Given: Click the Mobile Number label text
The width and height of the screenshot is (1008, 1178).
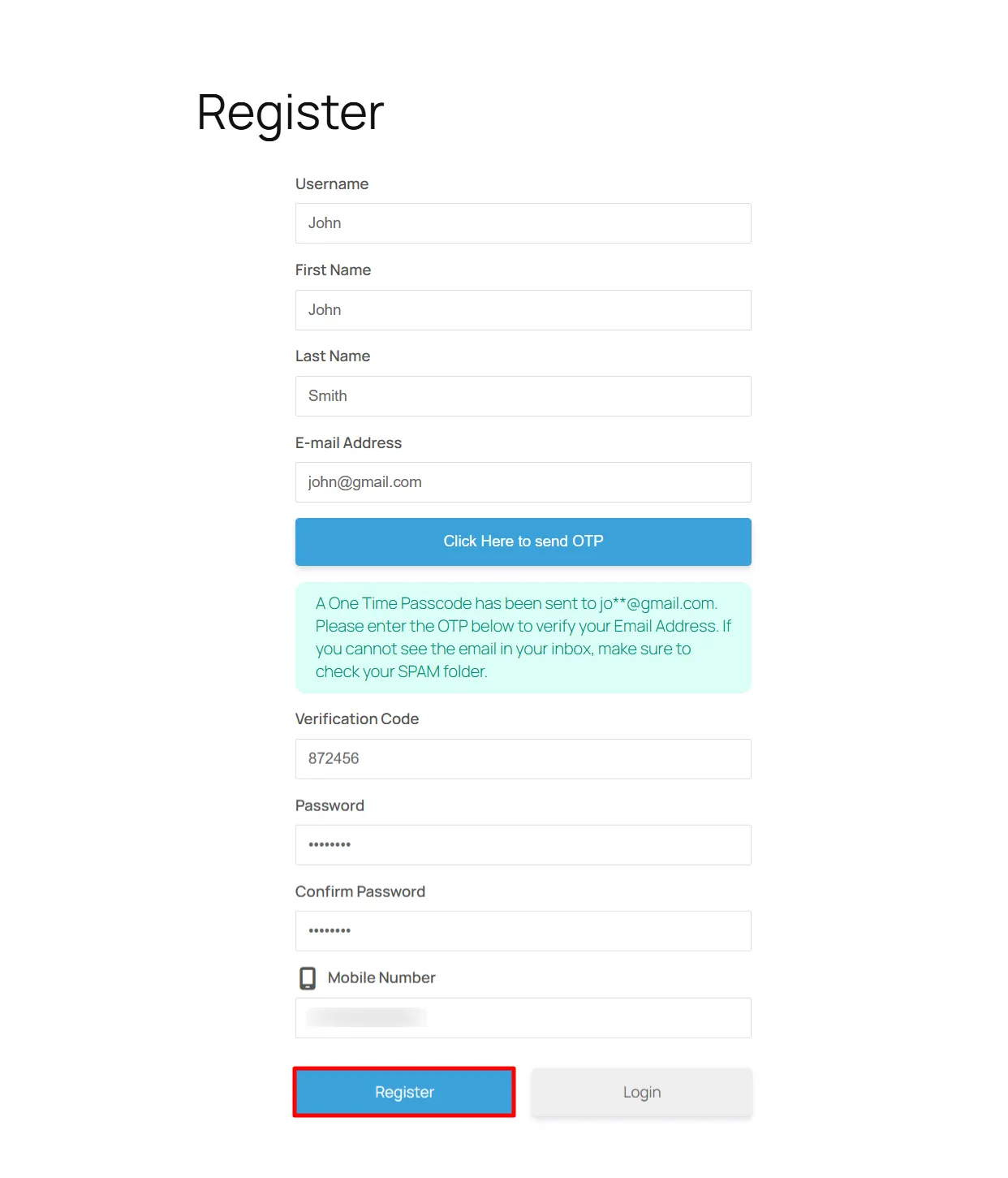Looking at the screenshot, I should pyautogui.click(x=381, y=977).
